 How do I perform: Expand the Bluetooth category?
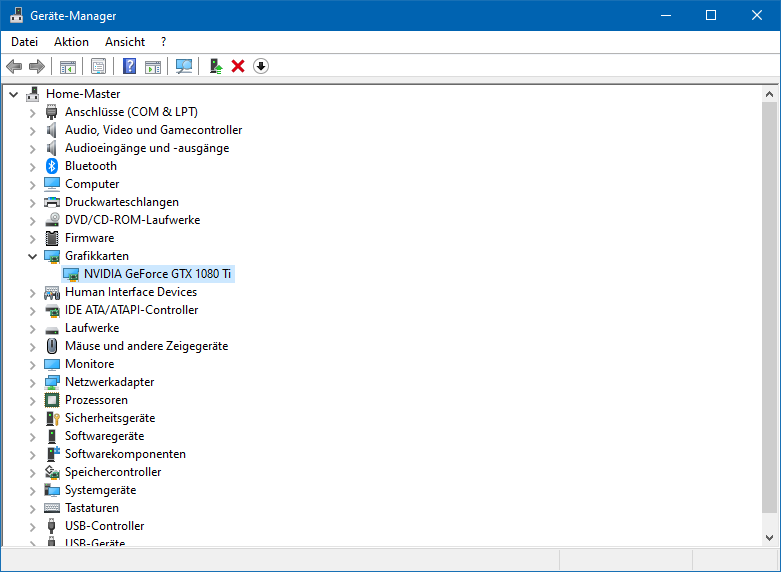click(x=32, y=166)
